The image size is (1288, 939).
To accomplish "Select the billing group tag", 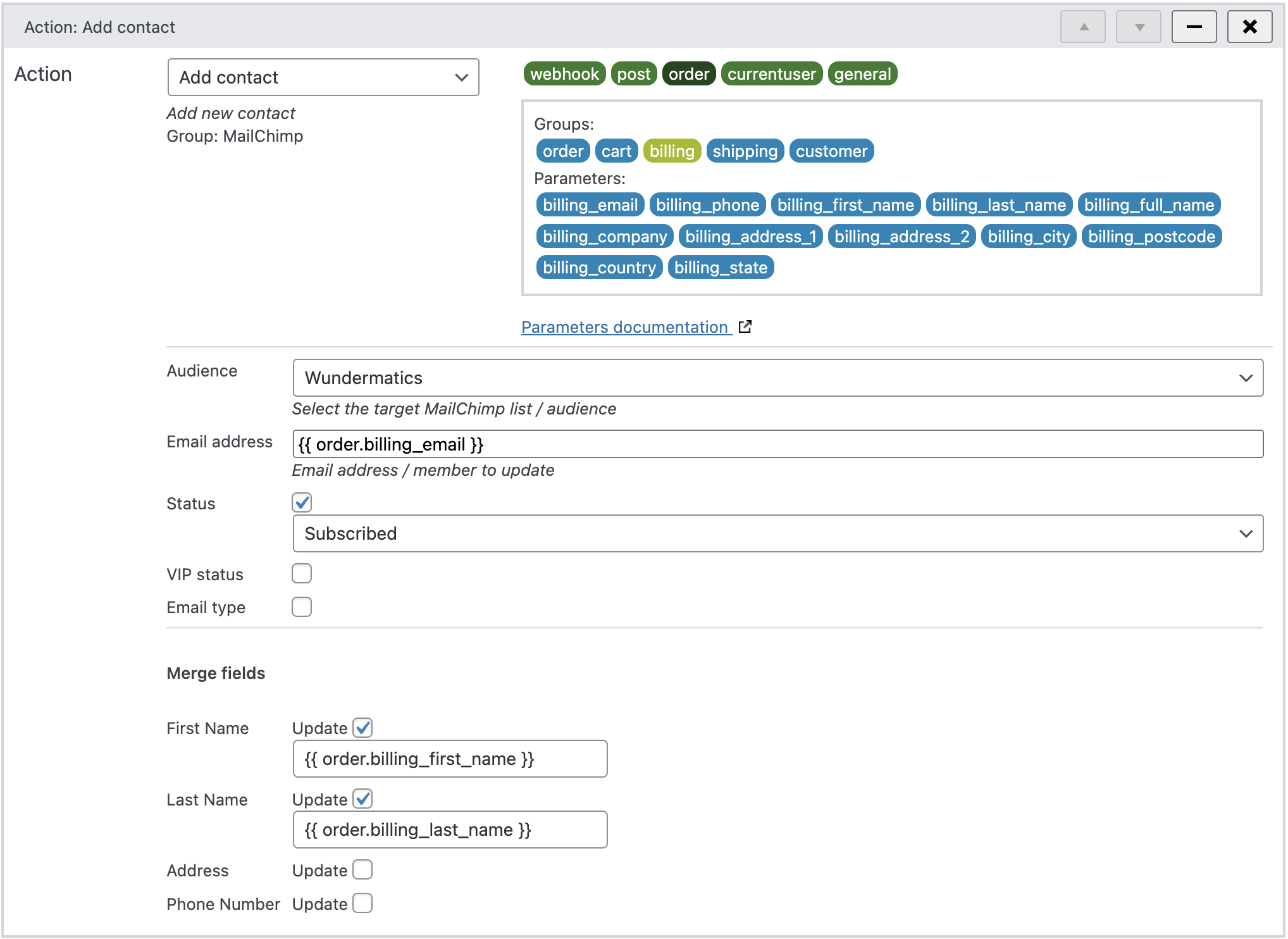I will (672, 151).
